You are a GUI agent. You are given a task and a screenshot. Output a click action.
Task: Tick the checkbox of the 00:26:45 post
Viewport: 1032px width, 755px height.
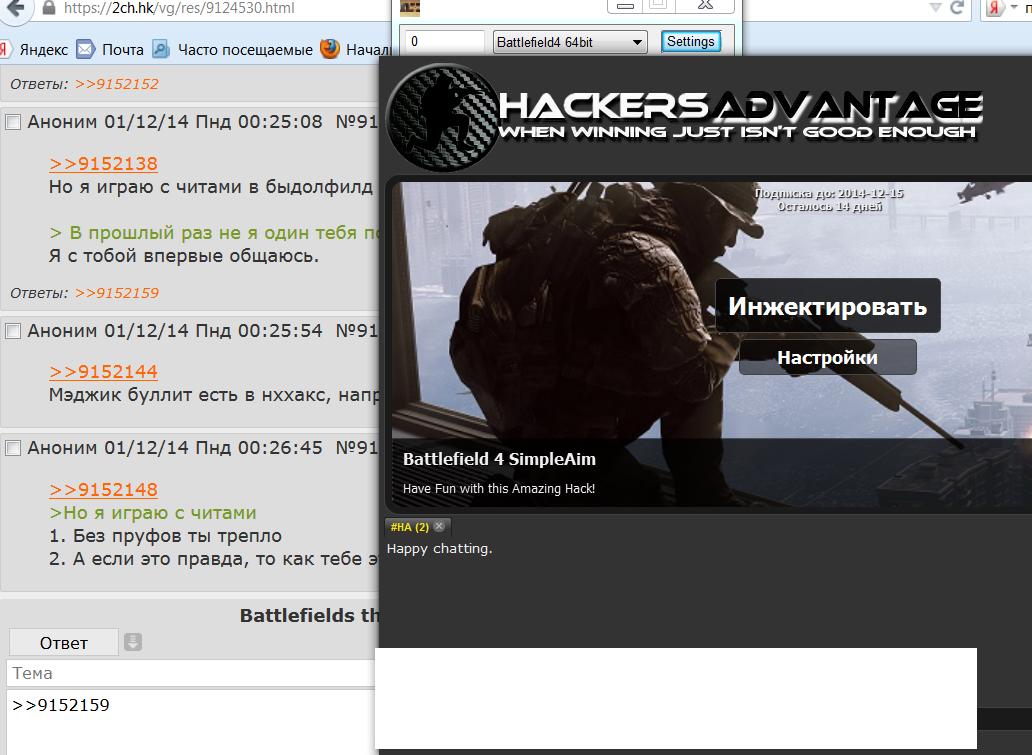(x=13, y=448)
